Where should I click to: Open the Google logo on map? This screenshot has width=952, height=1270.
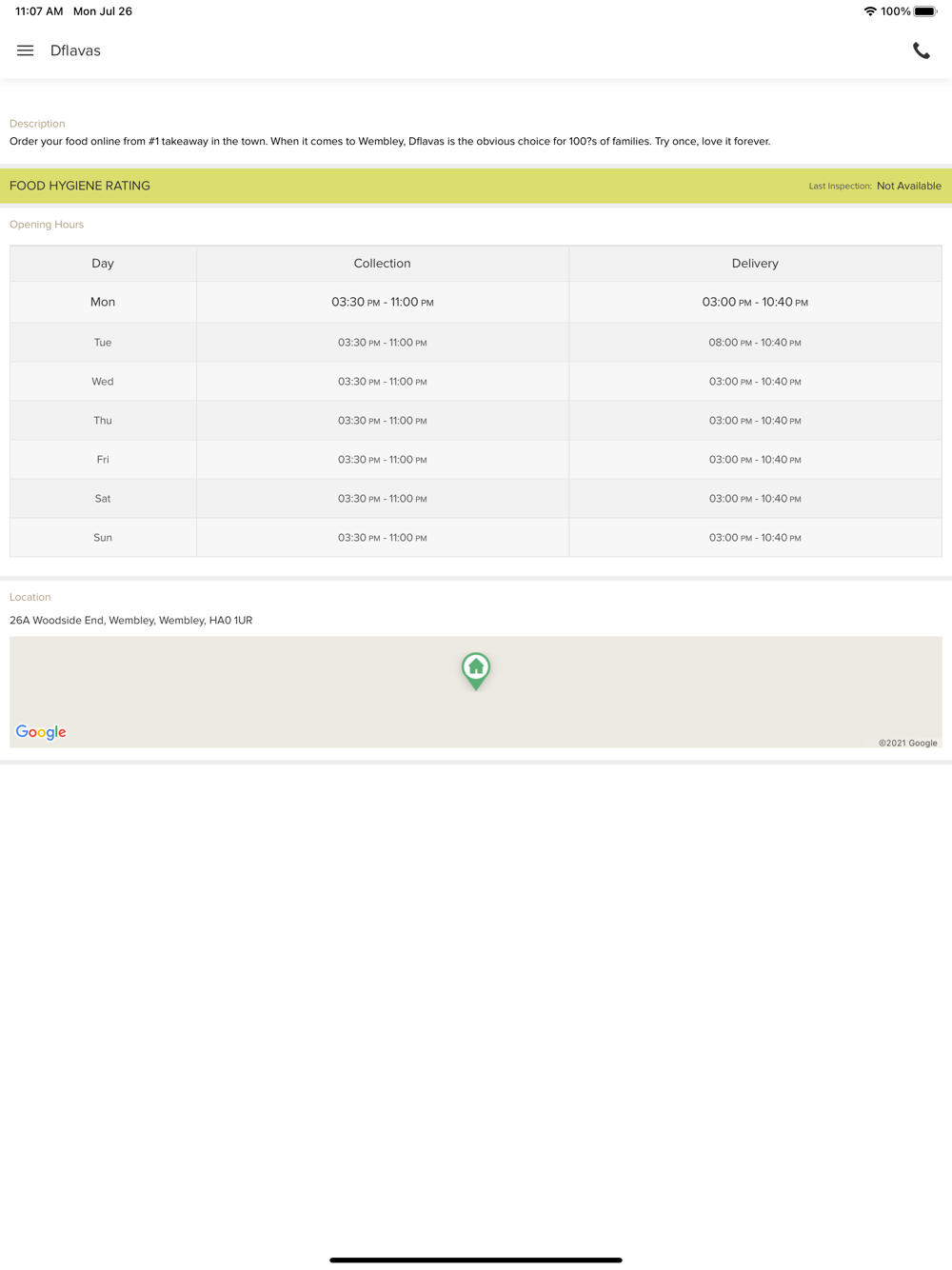click(x=41, y=732)
